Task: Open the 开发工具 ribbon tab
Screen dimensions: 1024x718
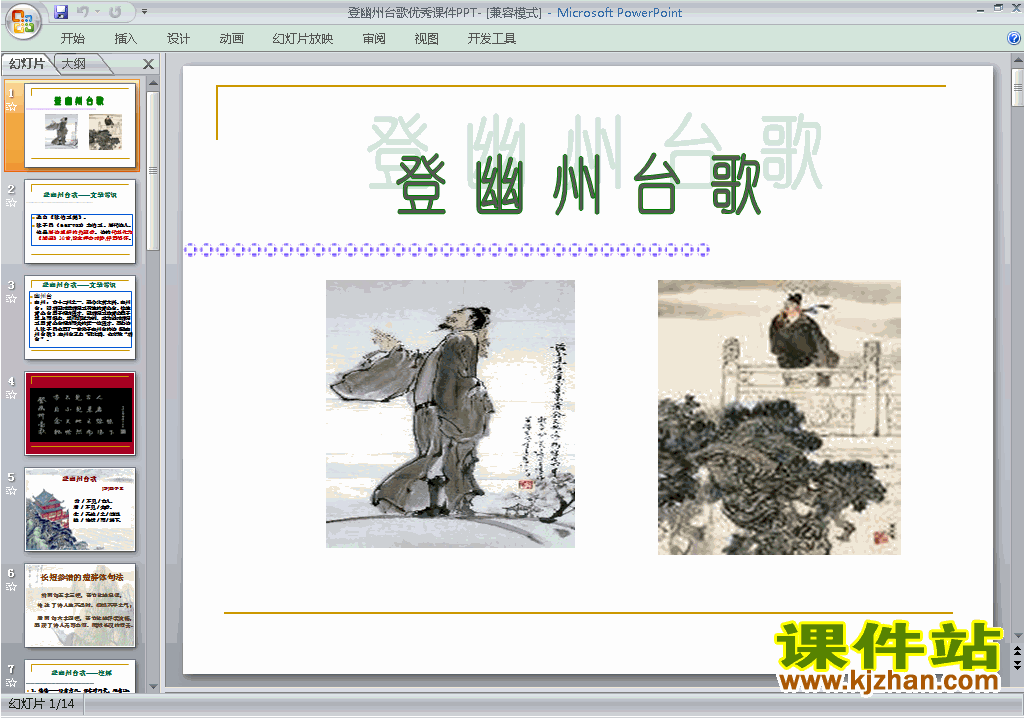Action: click(x=492, y=39)
